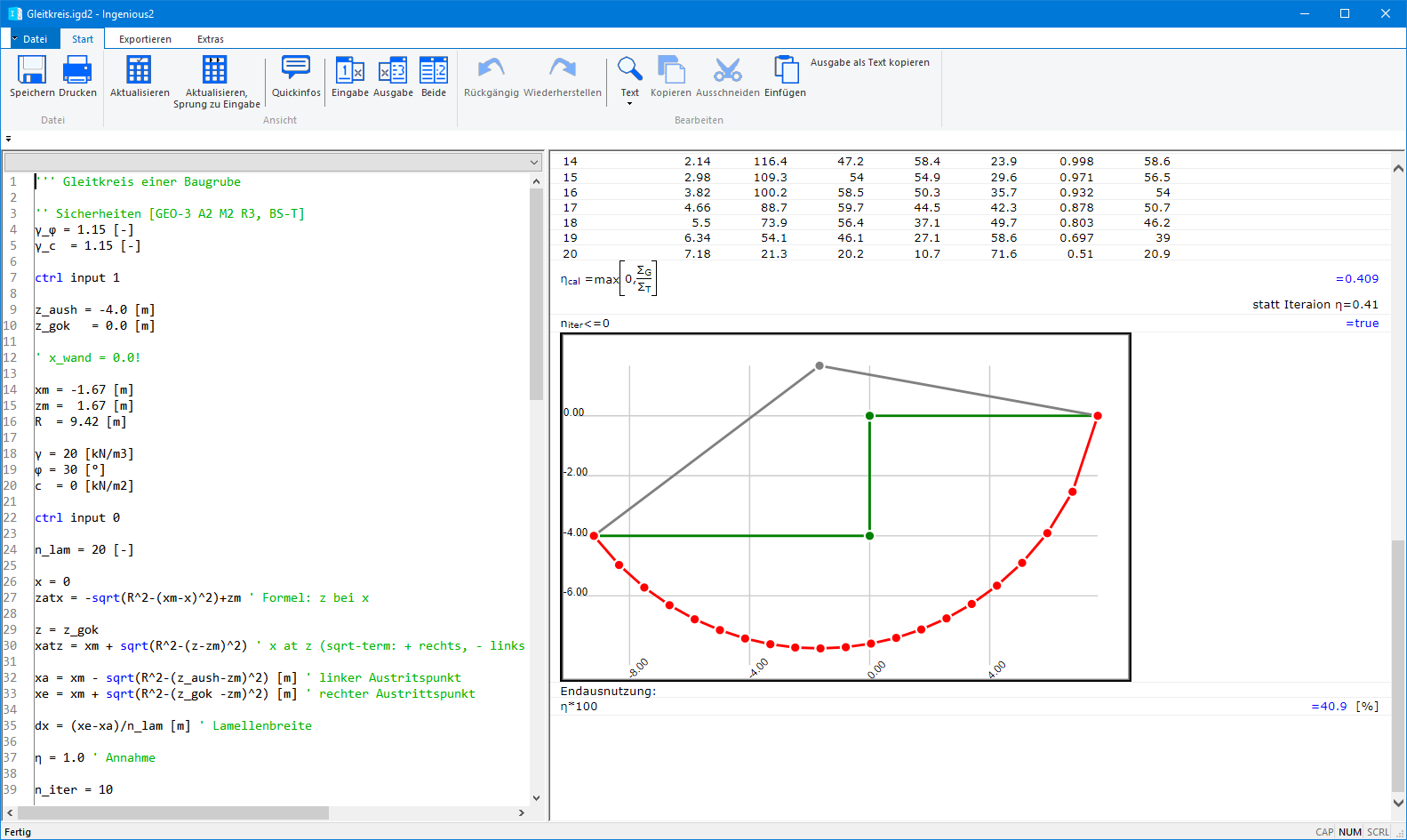Click the Ingenious2 app icon in title bar
Viewport: 1407px width, 840px height.
point(15,13)
